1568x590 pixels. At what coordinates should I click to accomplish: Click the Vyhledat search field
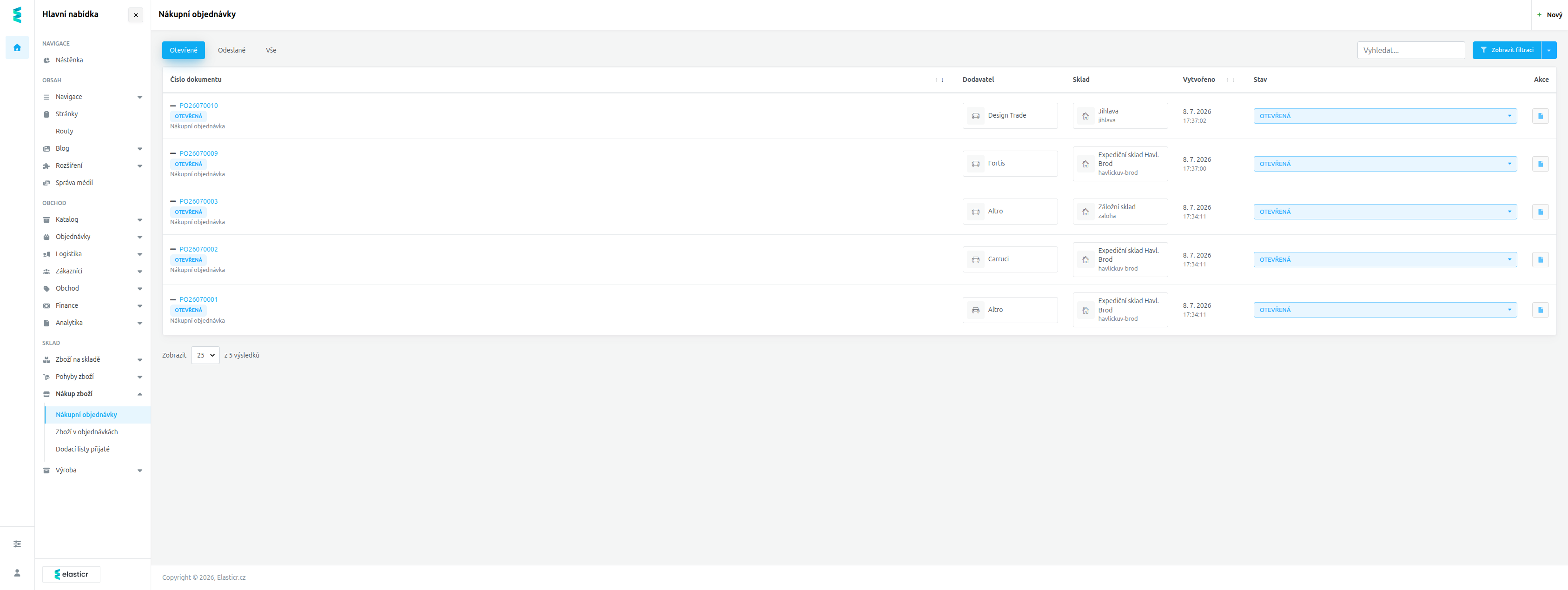click(1410, 50)
